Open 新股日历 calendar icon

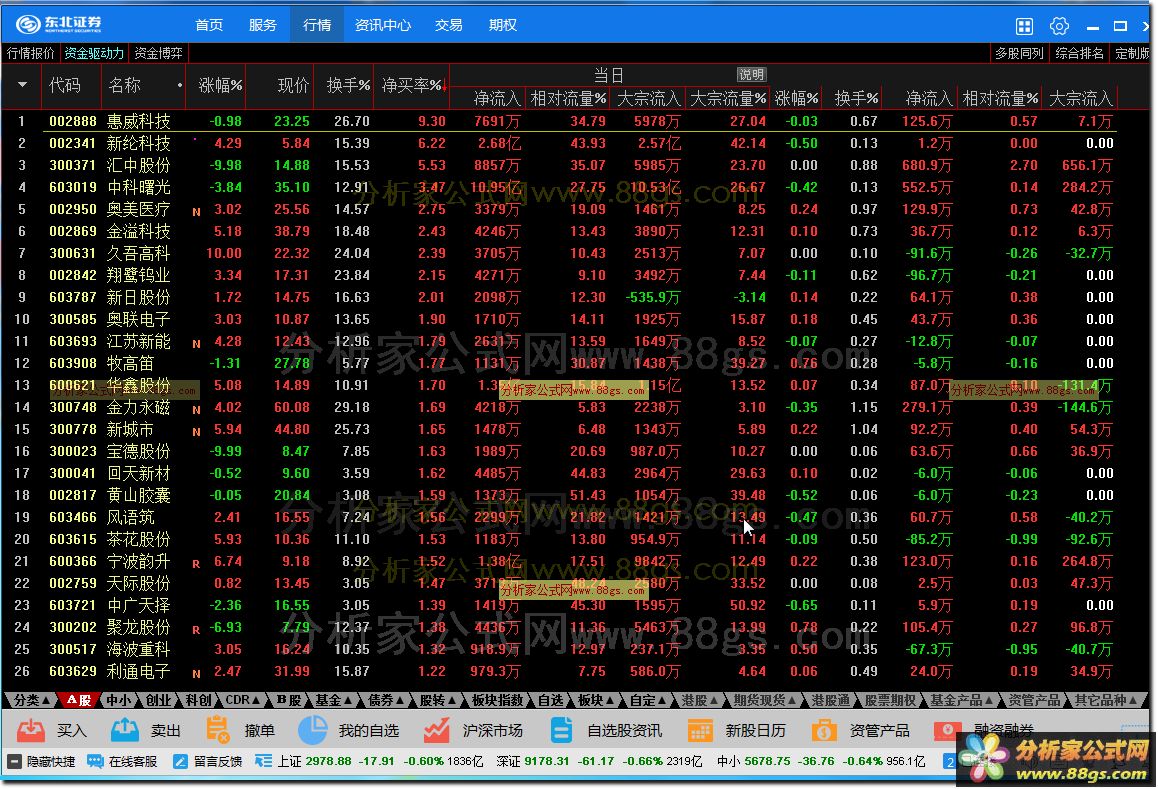[x=699, y=730]
